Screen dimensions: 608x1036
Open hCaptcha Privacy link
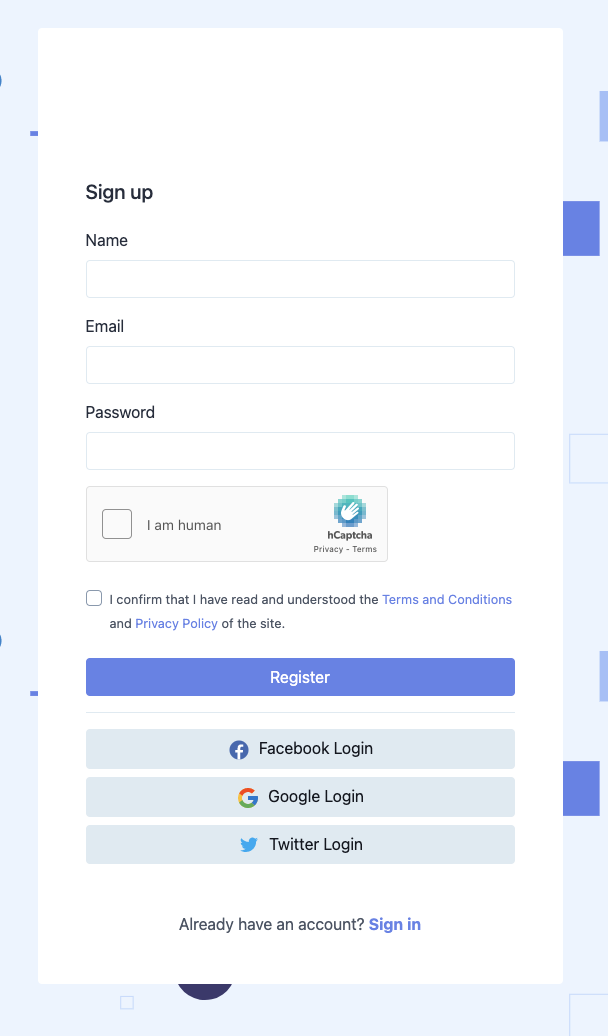(328, 549)
